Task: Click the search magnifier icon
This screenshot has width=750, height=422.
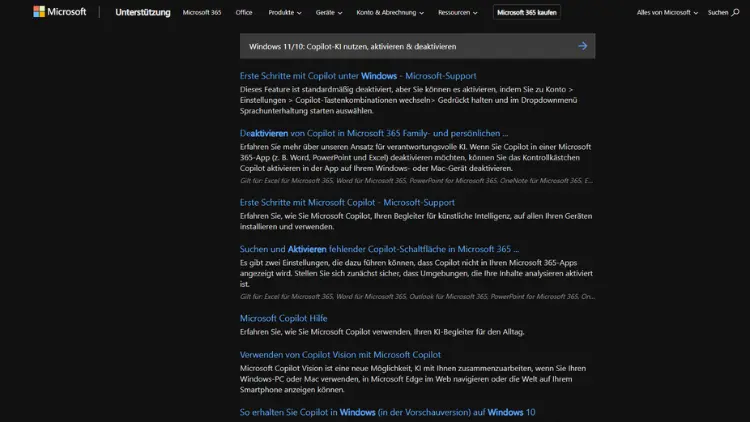Action: pos(735,12)
